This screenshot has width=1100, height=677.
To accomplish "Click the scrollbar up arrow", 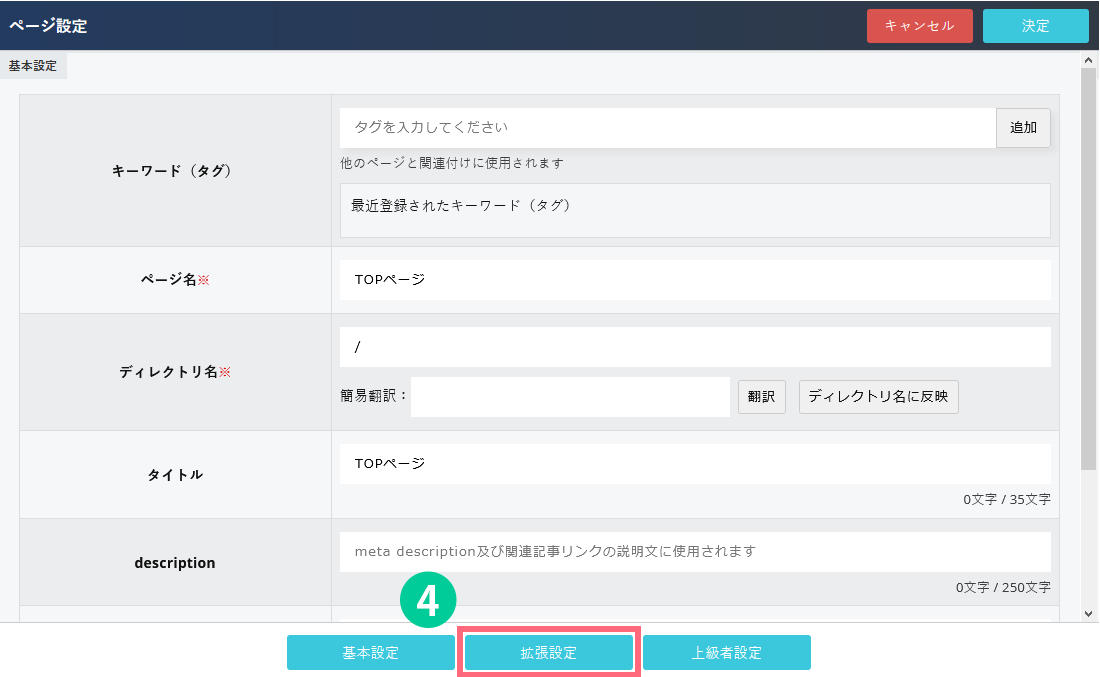I will (x=1089, y=61).
